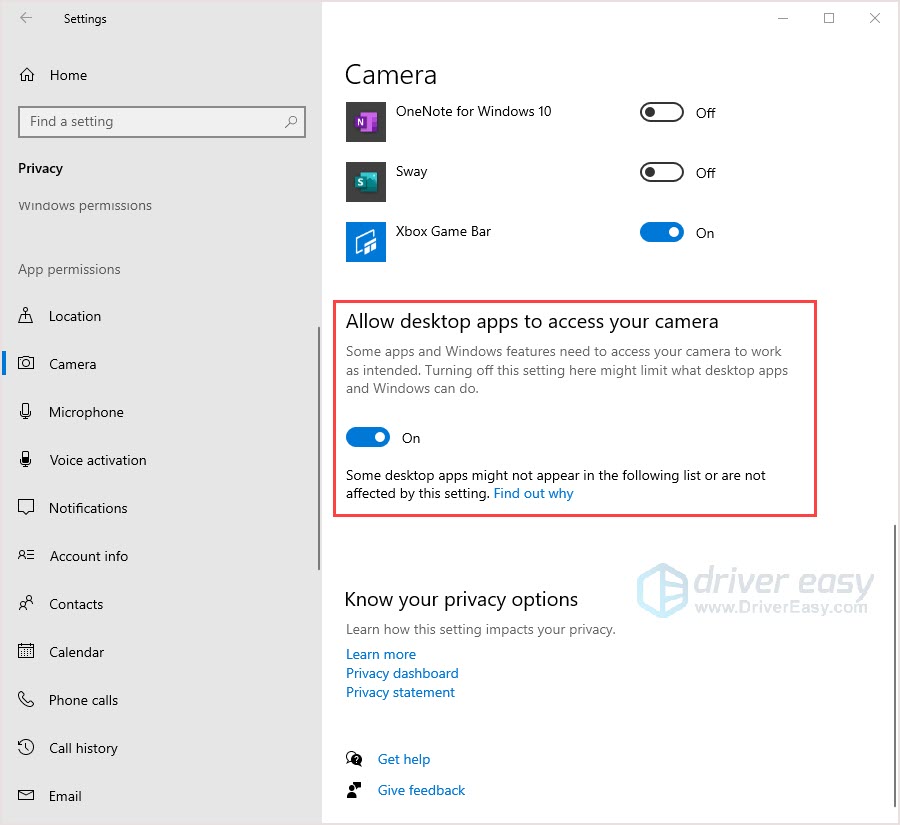Enable camera for OneNote for Windows 10
The image size is (900, 825).
tap(661, 113)
